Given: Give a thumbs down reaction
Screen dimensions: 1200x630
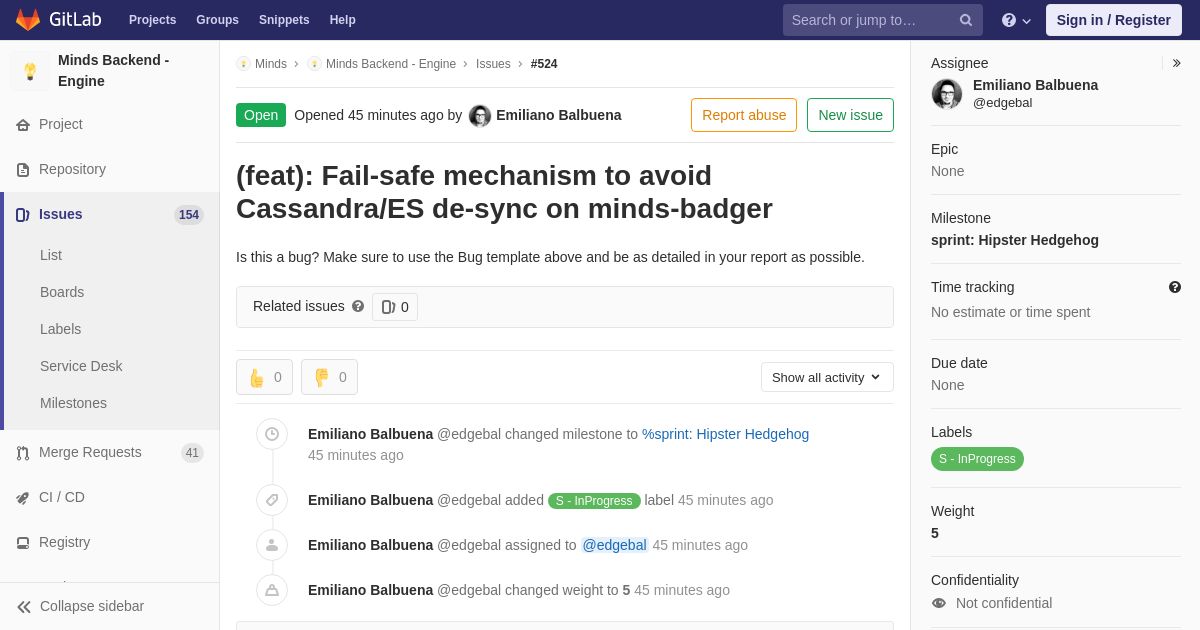Looking at the screenshot, I should point(329,377).
